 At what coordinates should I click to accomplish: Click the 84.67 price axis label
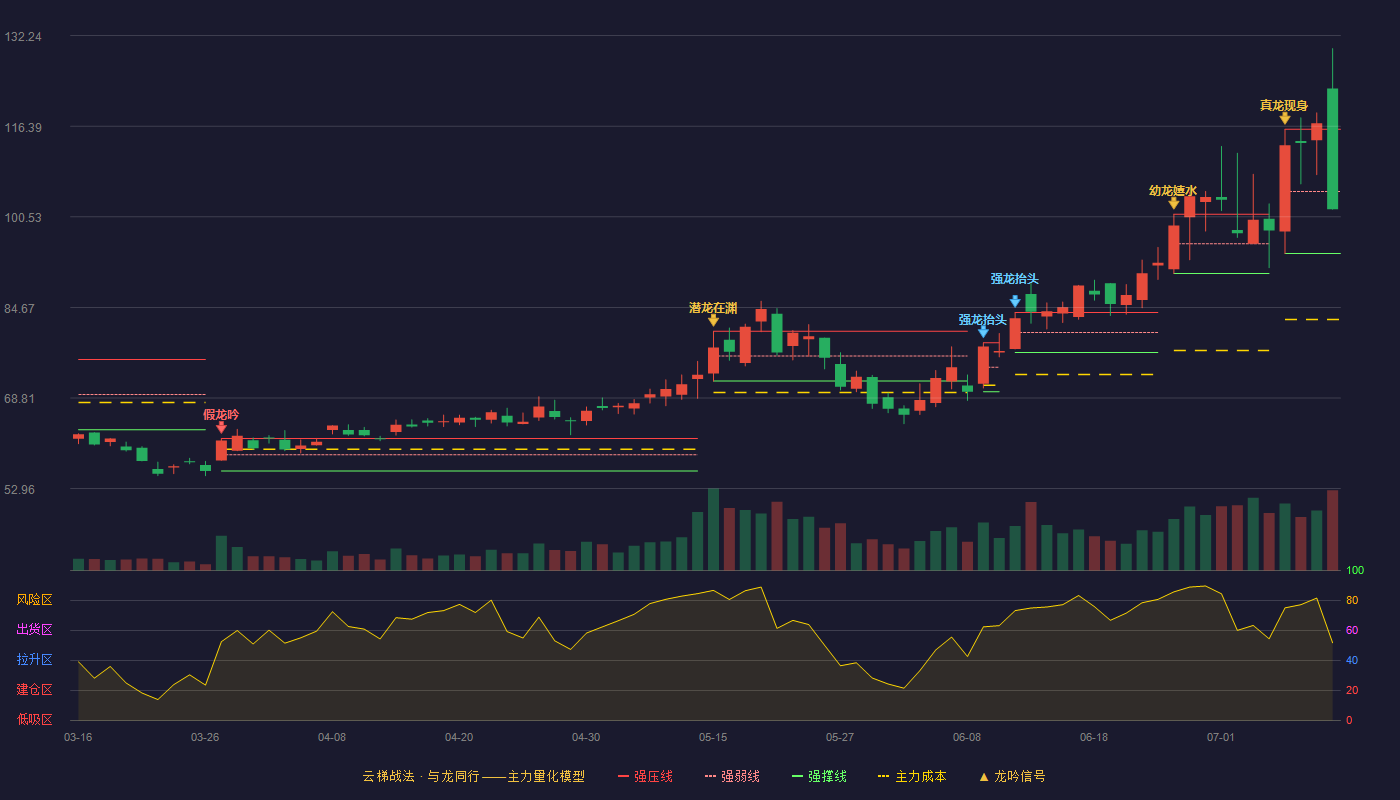[20, 308]
